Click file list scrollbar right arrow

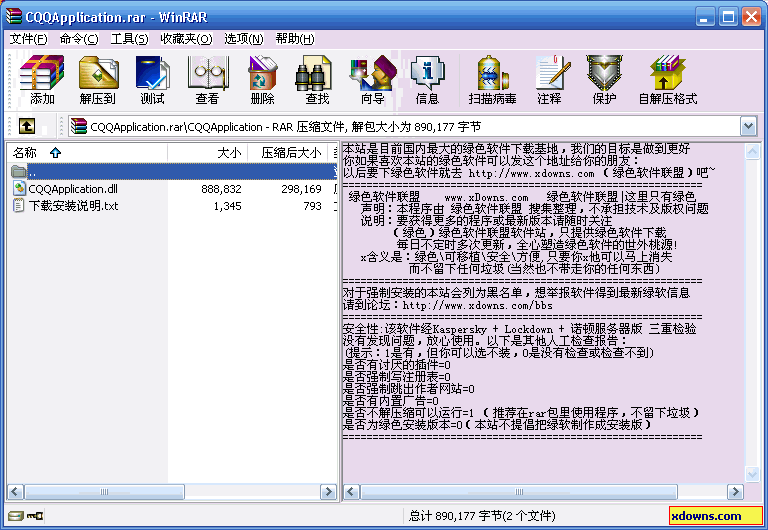point(328,492)
